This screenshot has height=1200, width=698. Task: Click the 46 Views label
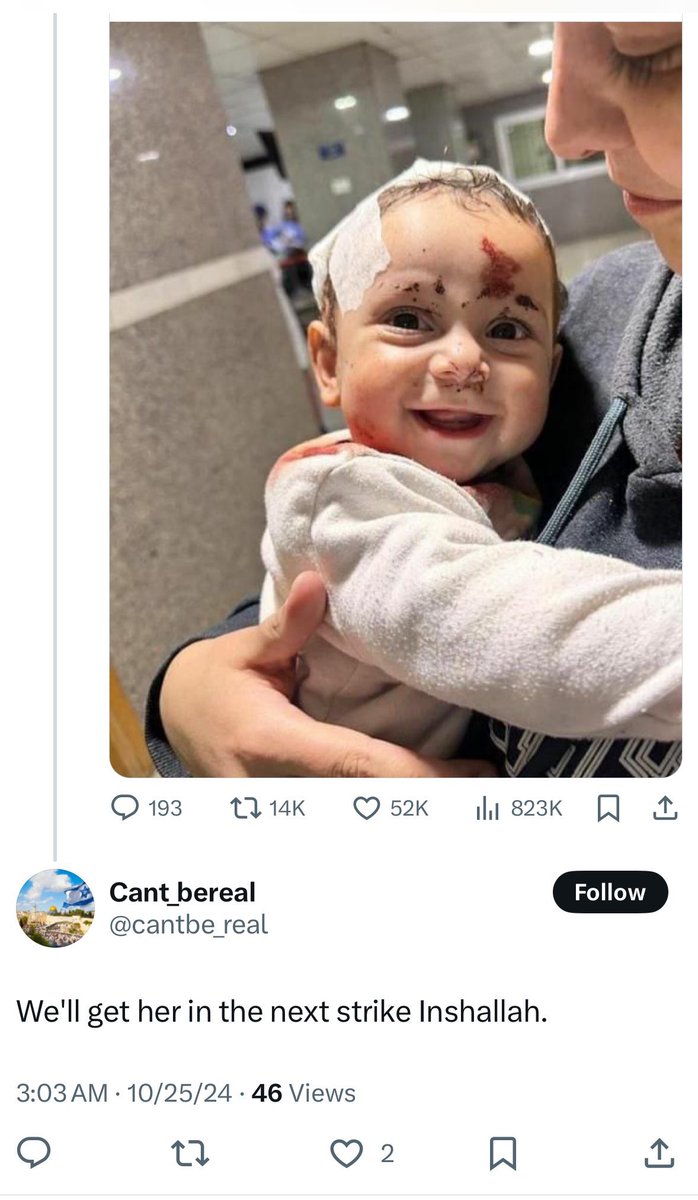coord(304,1093)
